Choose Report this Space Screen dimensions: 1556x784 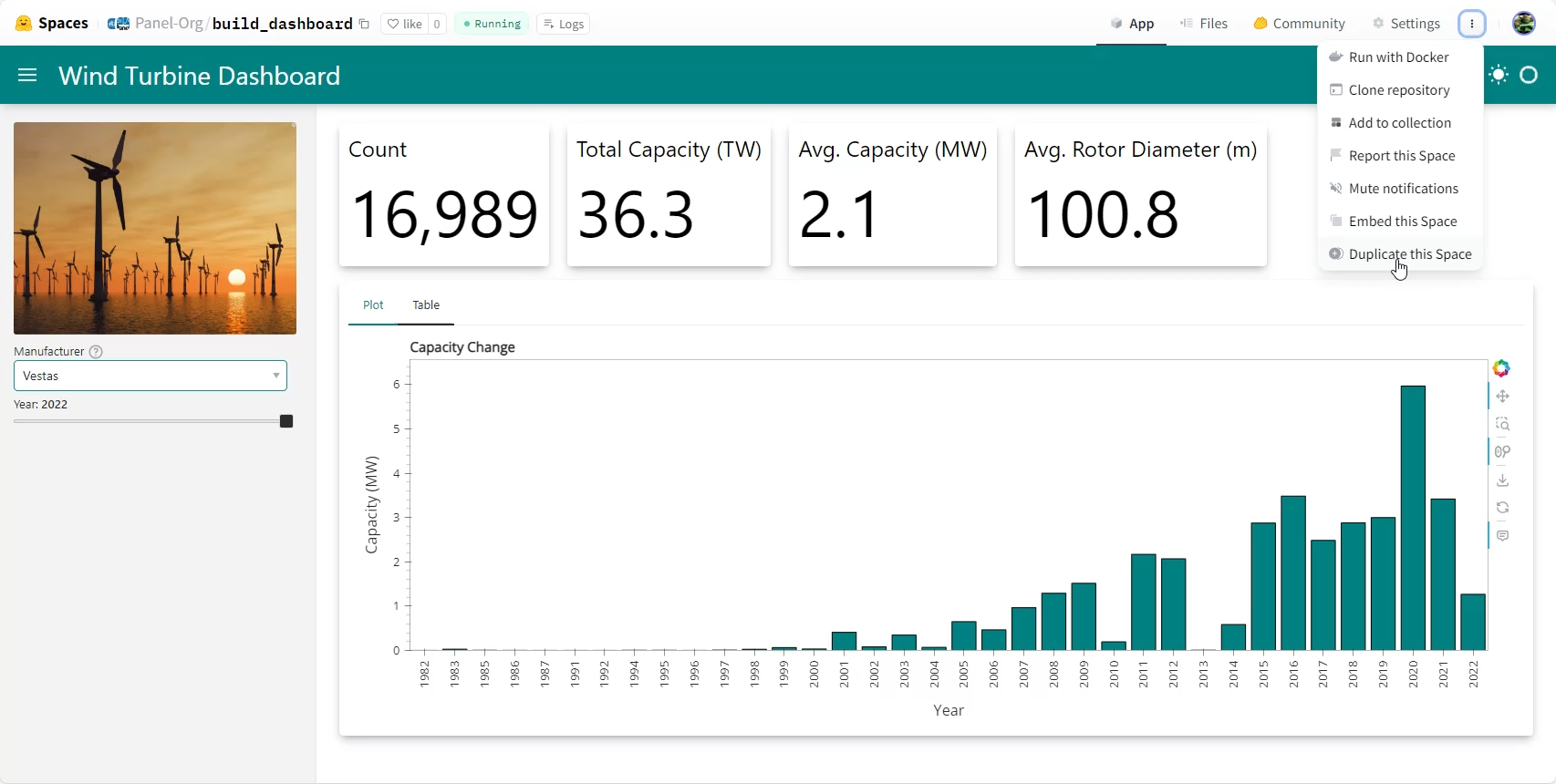[x=1400, y=156]
